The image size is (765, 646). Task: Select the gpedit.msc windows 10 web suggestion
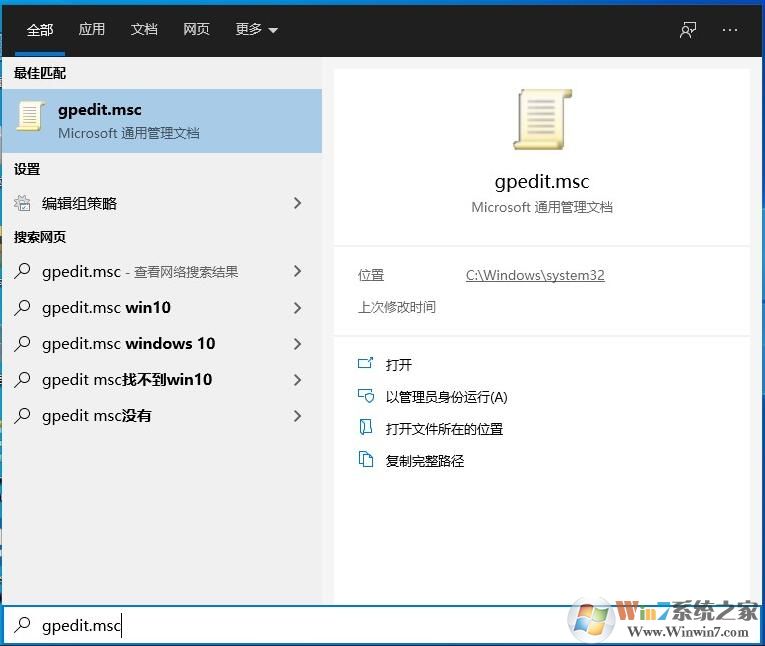coord(162,344)
